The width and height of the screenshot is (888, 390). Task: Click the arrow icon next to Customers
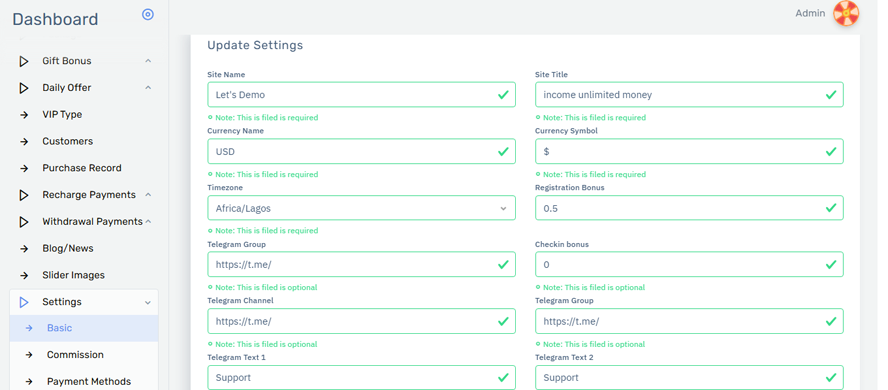[24, 142]
